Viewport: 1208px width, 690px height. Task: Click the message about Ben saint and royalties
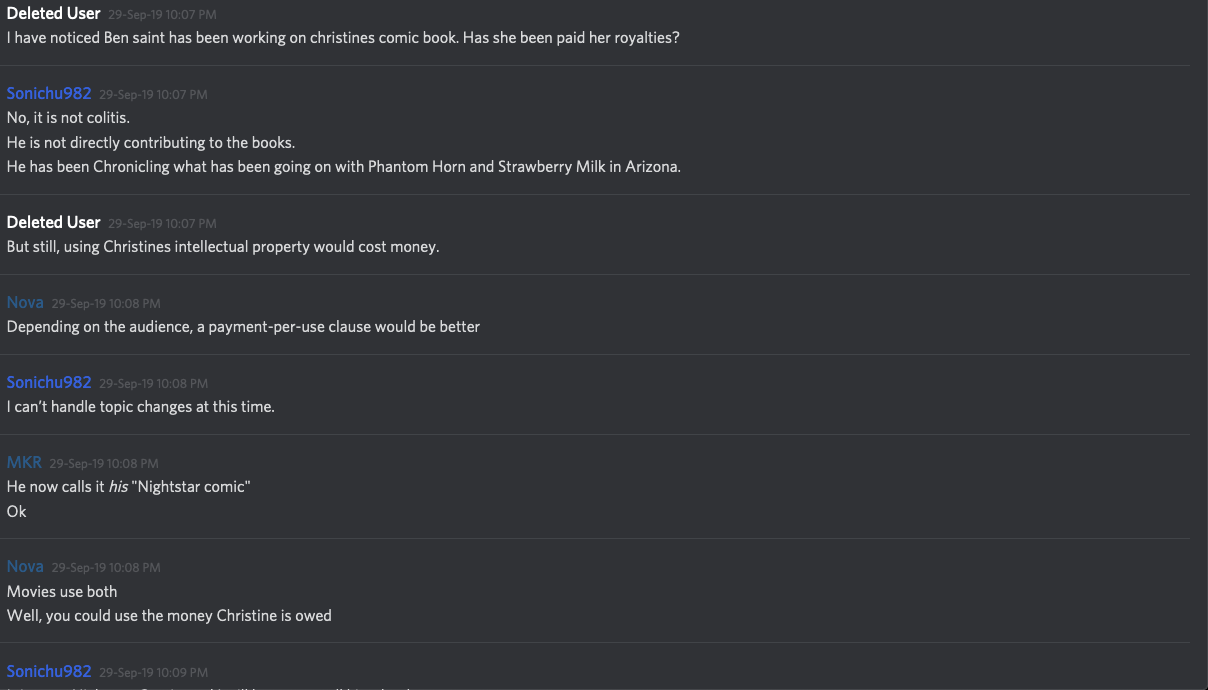tap(343, 38)
